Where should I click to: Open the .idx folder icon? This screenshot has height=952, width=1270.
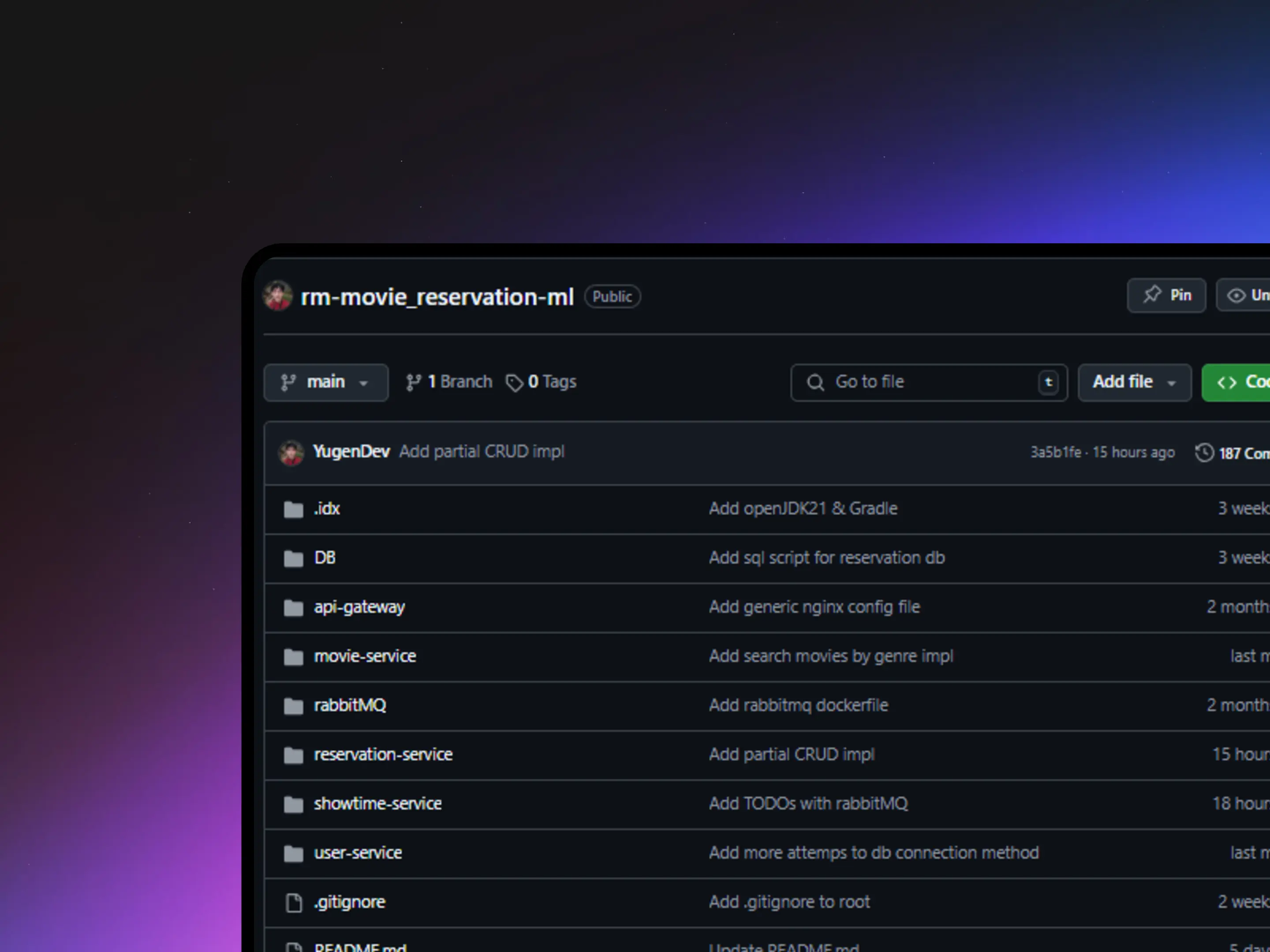point(293,509)
